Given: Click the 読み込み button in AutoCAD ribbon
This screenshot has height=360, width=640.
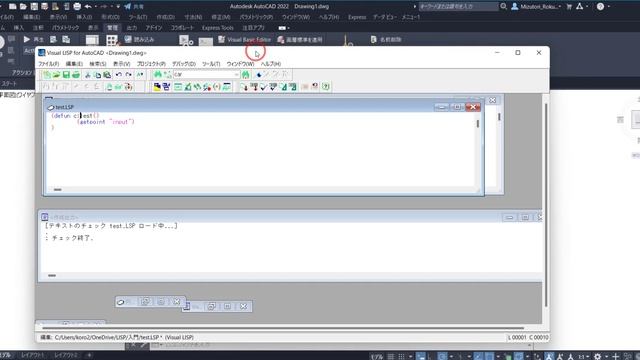Looking at the screenshot, I should point(139,40).
